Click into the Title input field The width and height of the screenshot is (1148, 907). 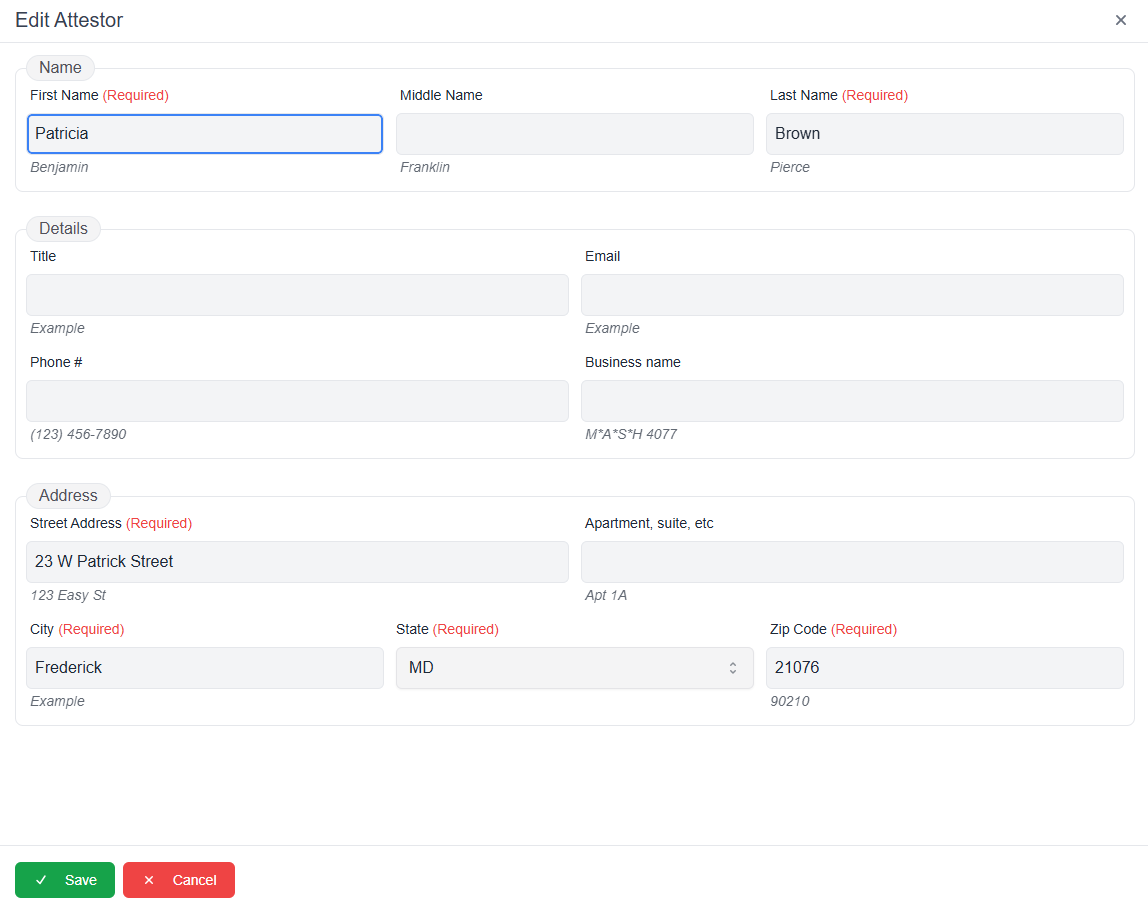[x=297, y=295]
